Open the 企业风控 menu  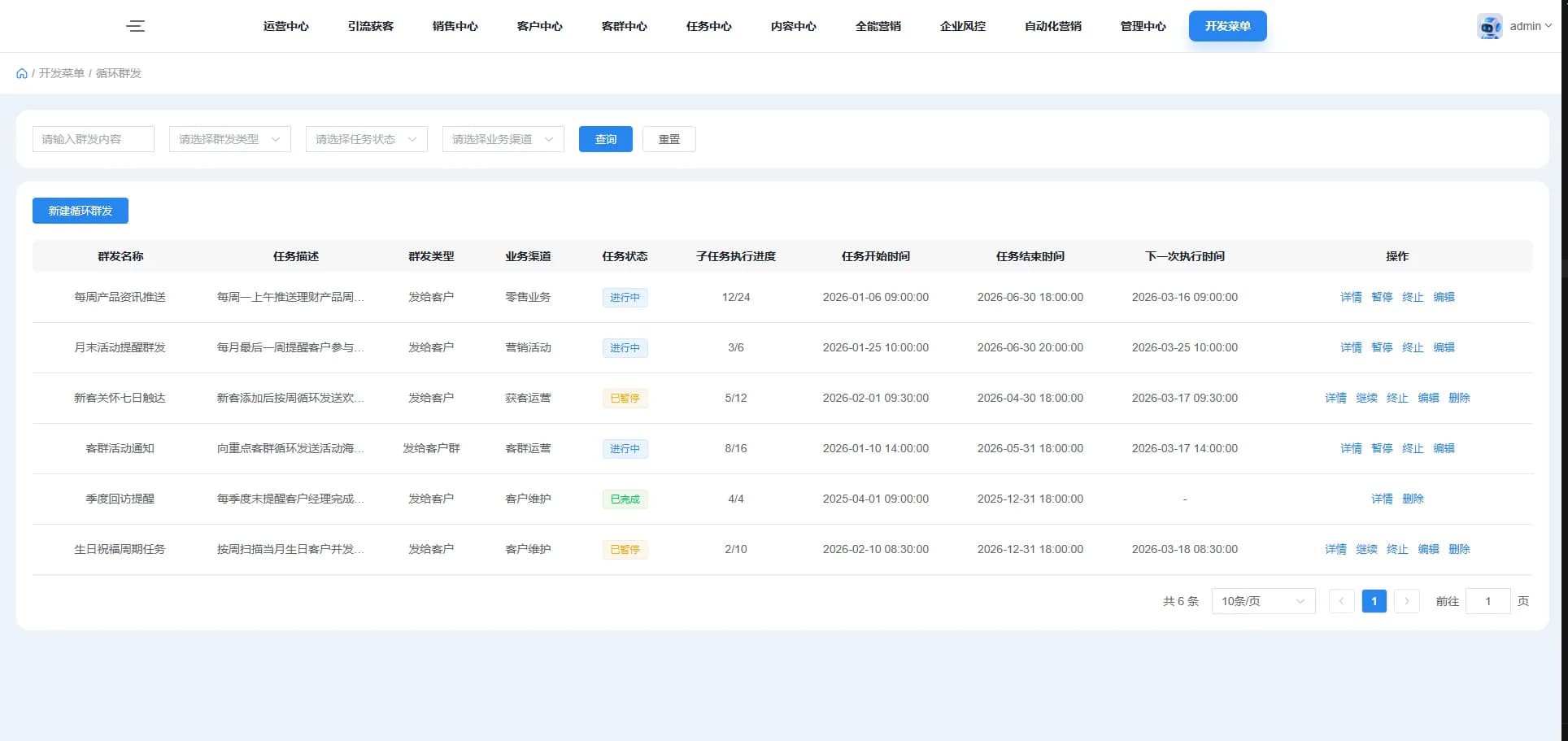[963, 26]
